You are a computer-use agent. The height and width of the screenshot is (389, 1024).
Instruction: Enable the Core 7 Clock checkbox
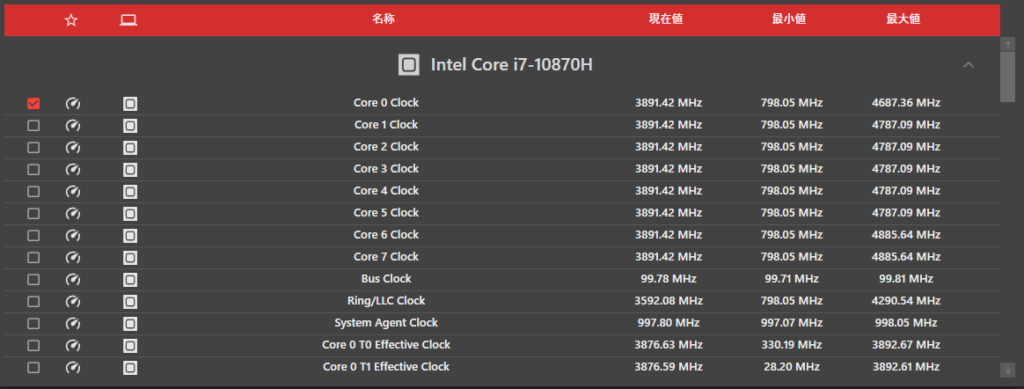point(33,257)
